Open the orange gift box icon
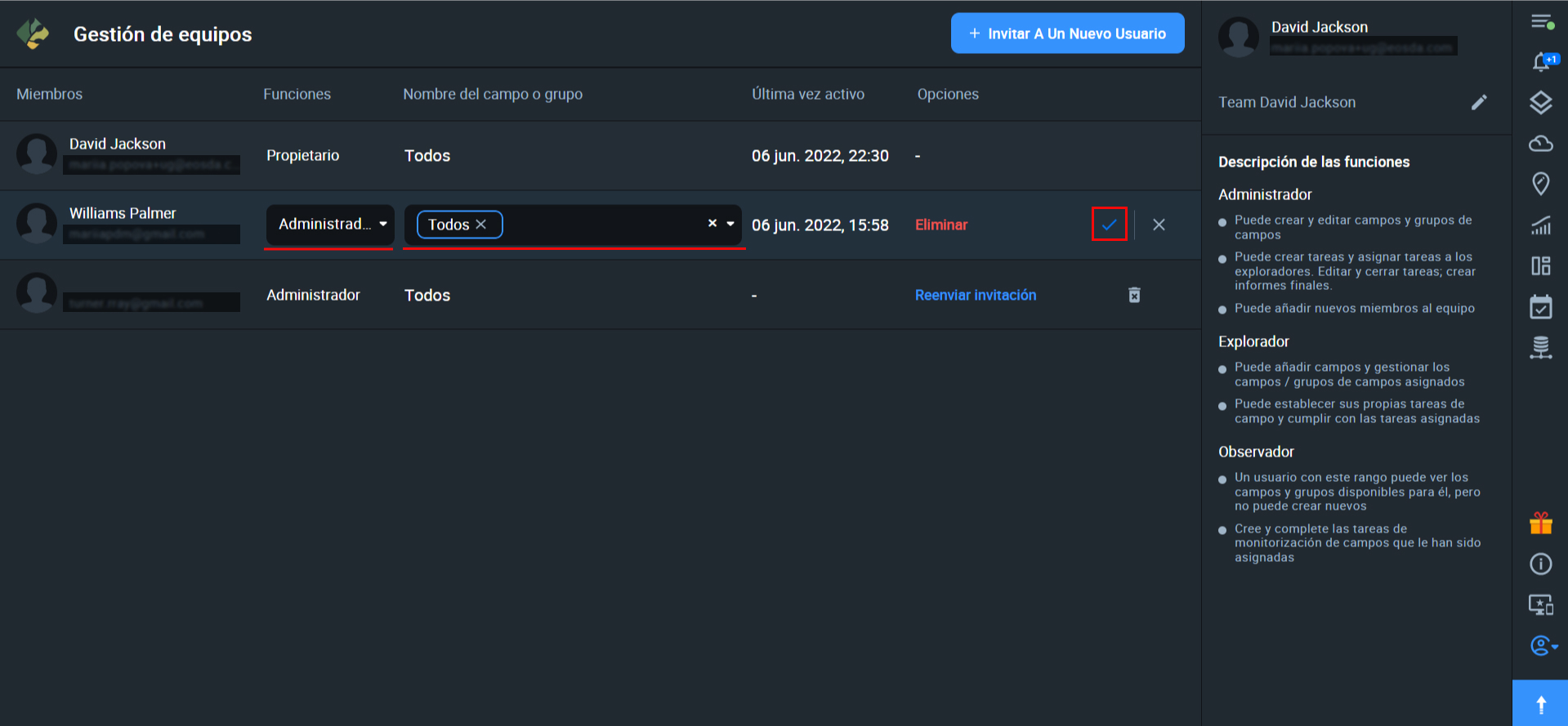 pos(1540,523)
